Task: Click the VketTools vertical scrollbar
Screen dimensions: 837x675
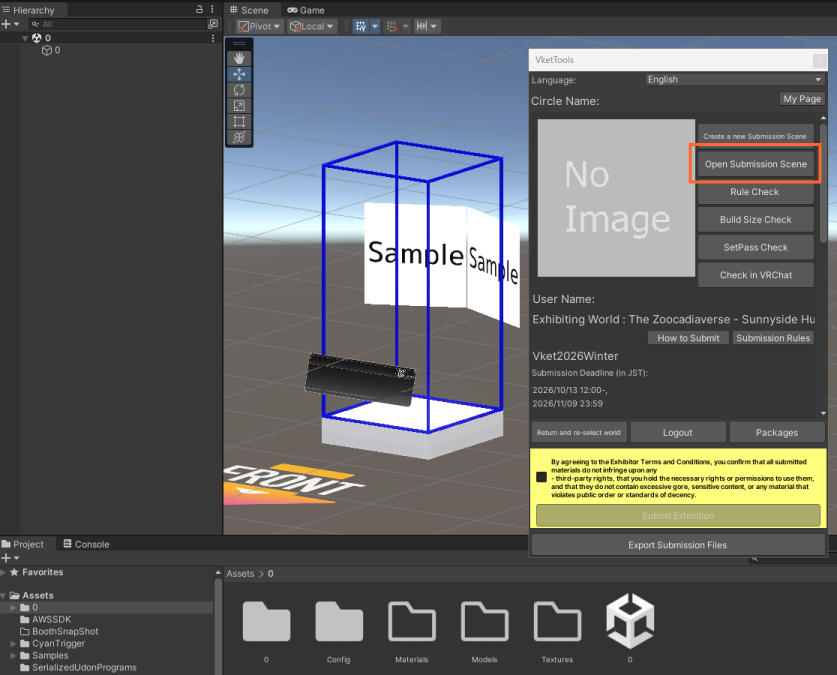Action: coord(823,182)
